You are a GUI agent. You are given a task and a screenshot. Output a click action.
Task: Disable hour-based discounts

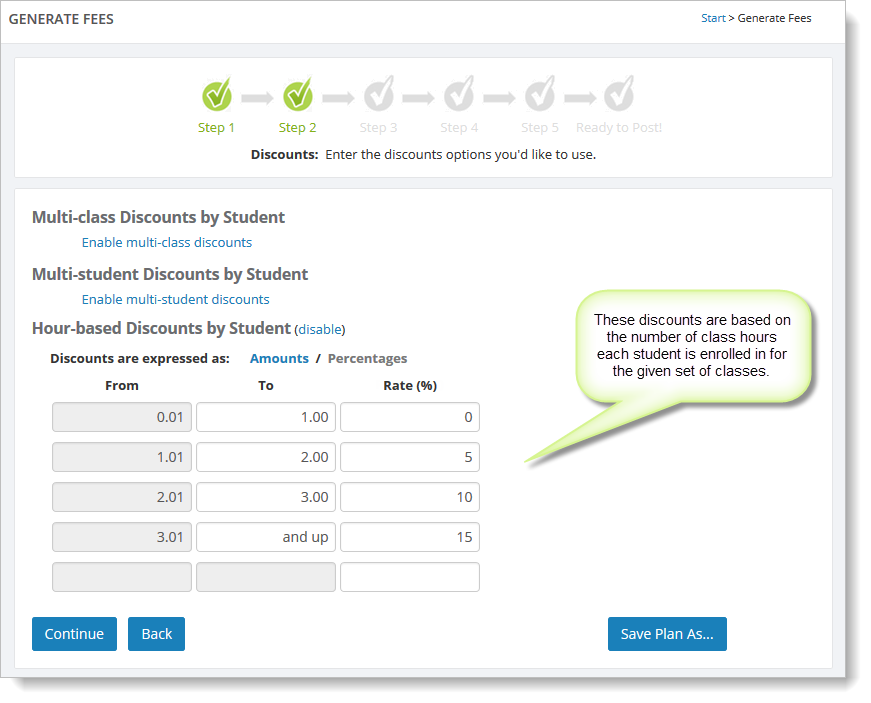click(319, 330)
